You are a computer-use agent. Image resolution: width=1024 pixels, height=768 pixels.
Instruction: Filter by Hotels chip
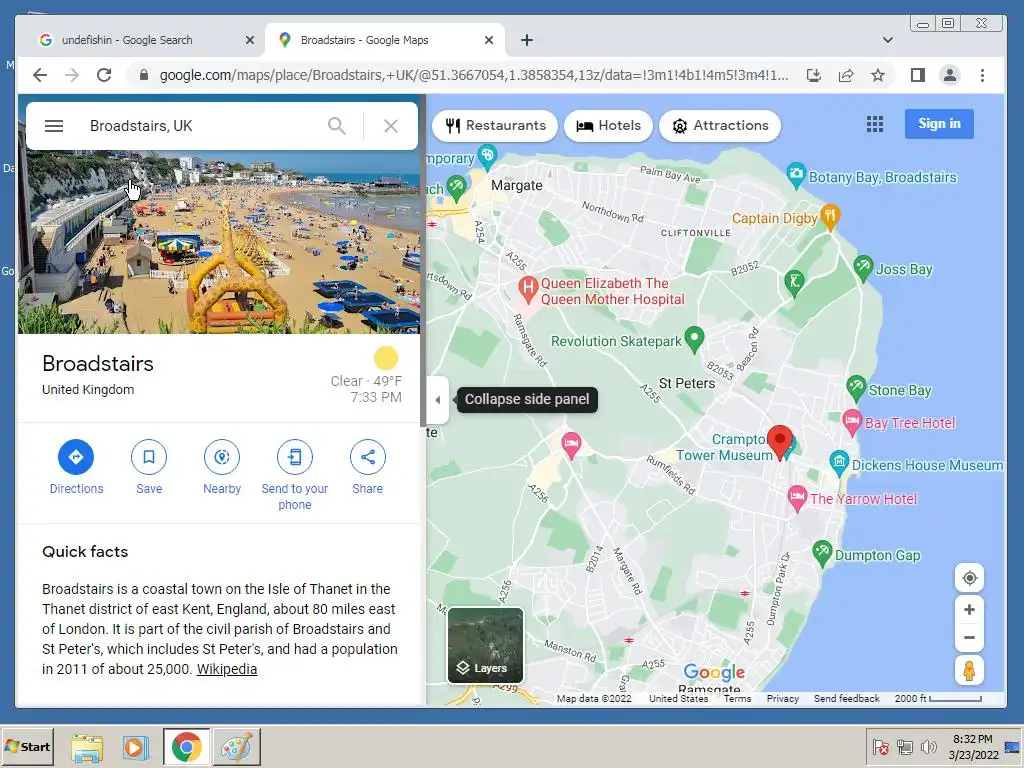(609, 125)
